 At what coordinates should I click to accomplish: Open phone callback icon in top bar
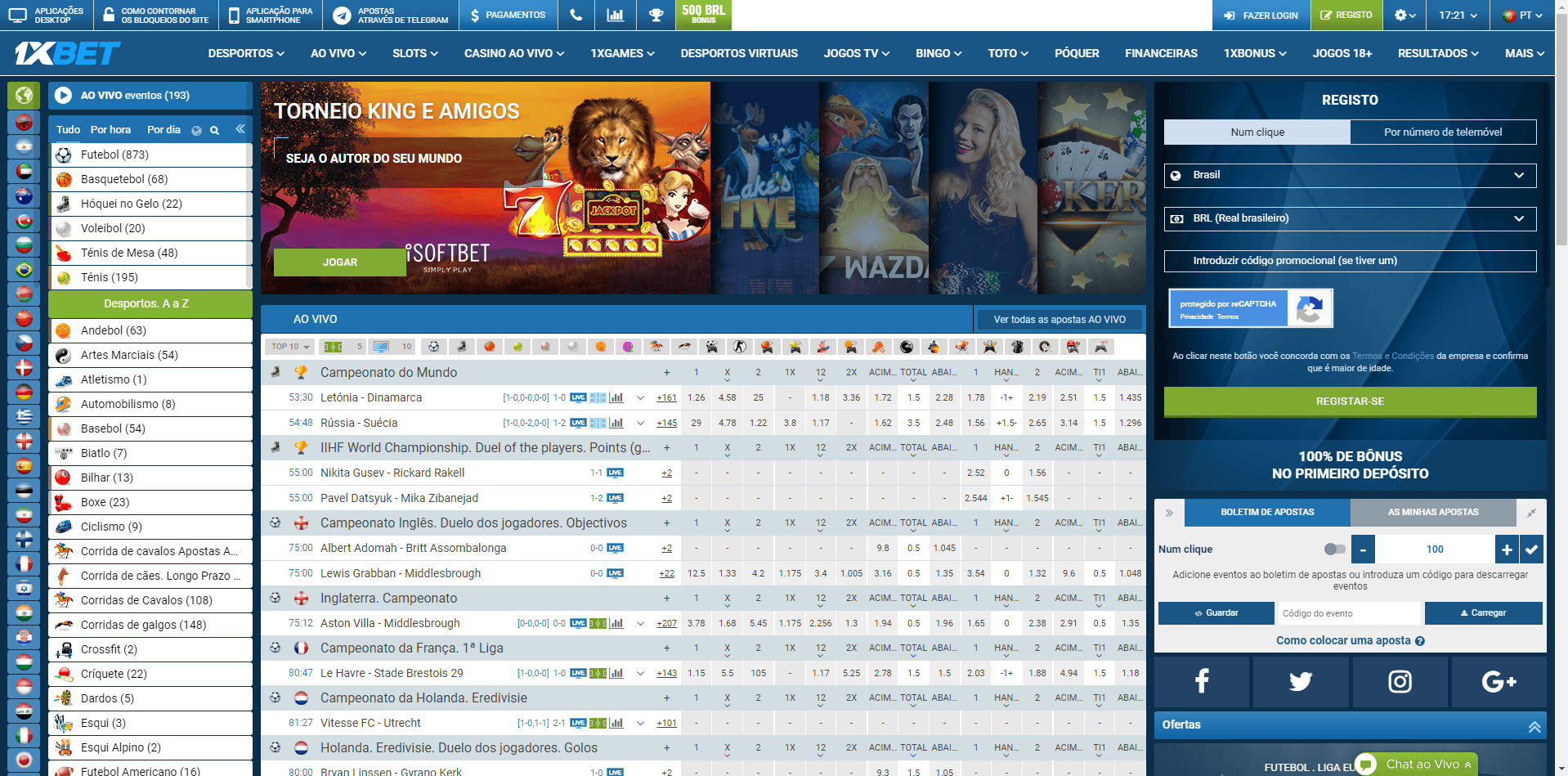(576, 15)
